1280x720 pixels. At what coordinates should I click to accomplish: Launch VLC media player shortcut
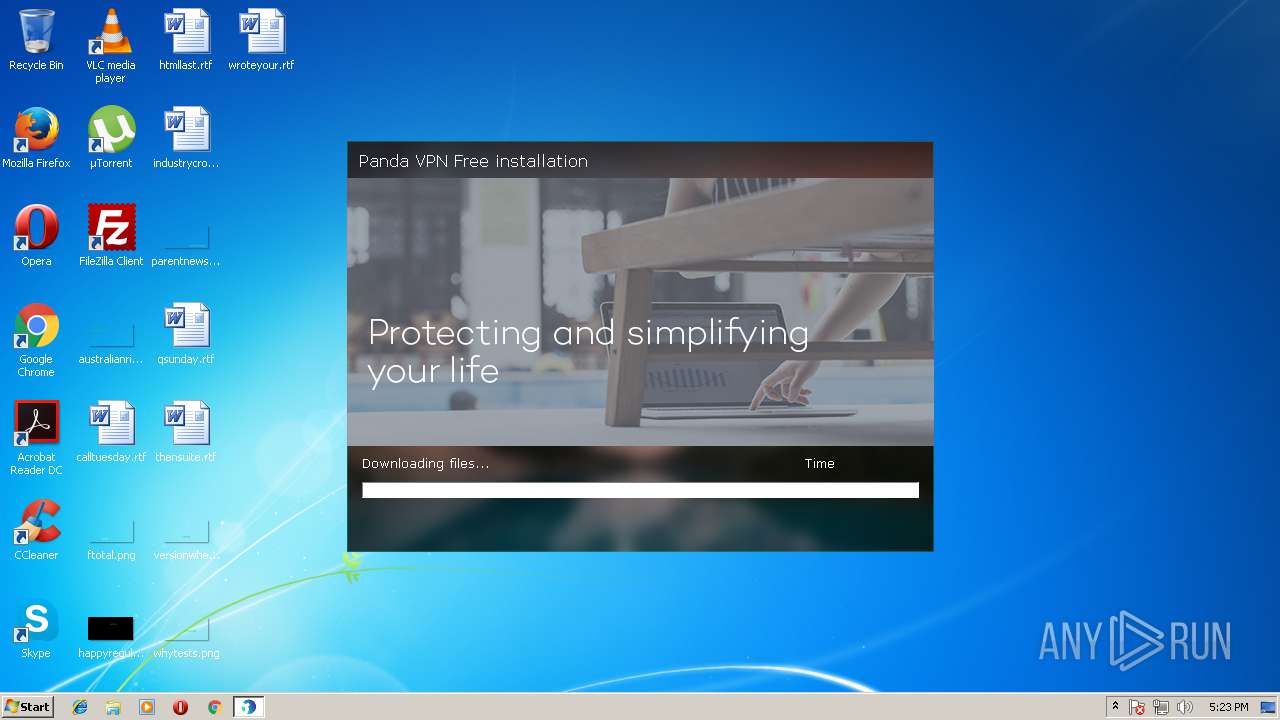click(x=110, y=46)
